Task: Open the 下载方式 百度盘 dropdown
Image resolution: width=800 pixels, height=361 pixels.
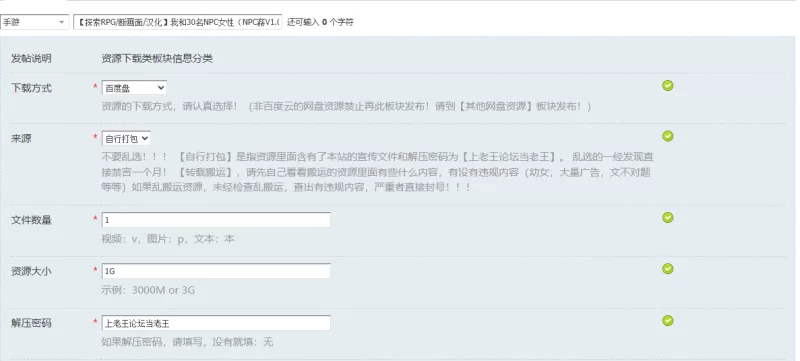Action: point(134,88)
